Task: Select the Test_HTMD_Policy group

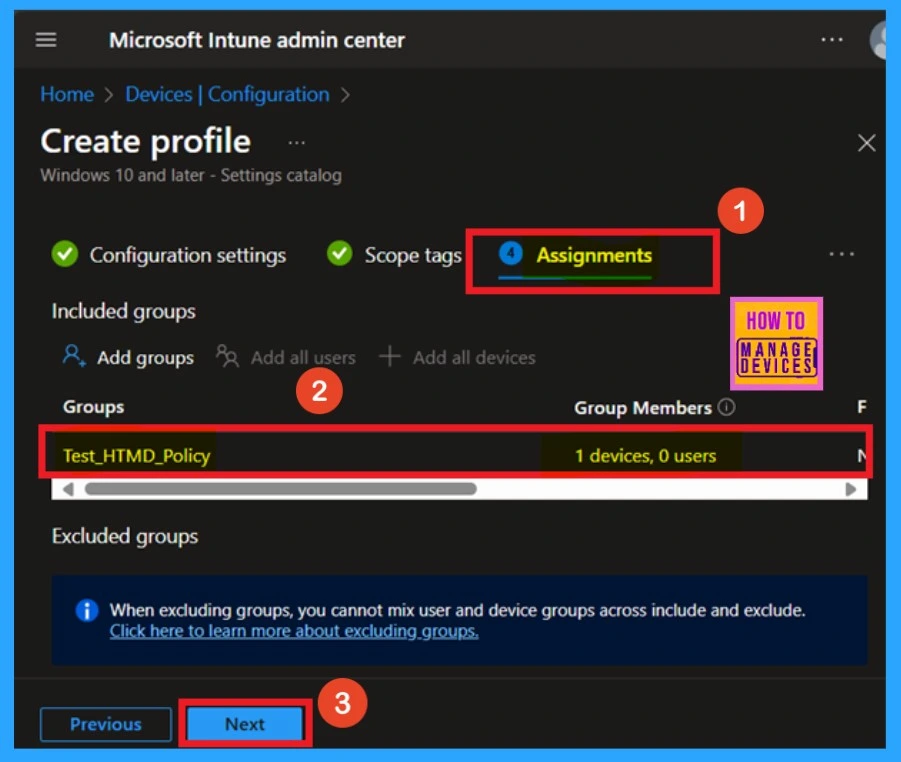Action: 137,456
